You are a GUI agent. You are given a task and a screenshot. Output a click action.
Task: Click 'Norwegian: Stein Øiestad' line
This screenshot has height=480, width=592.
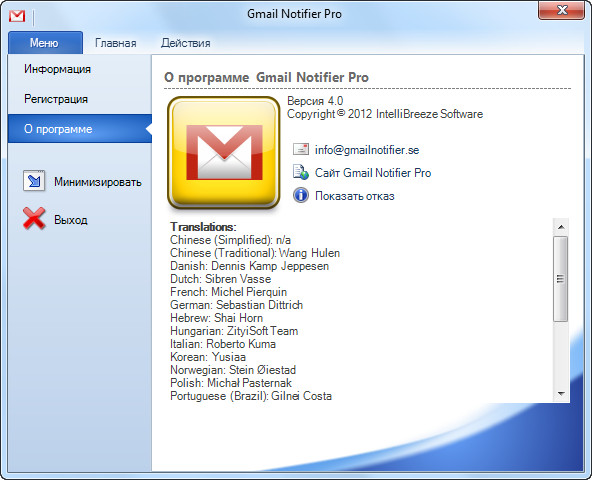(233, 370)
